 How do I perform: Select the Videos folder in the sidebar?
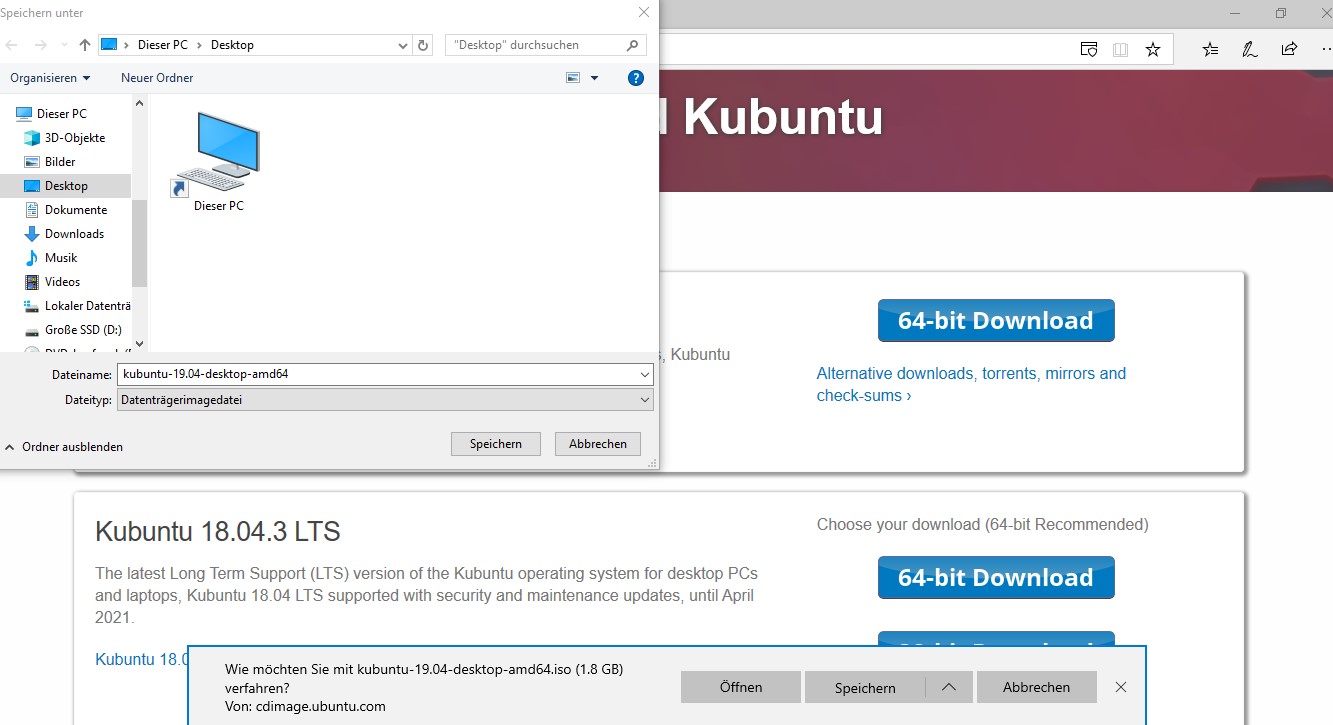pos(62,282)
